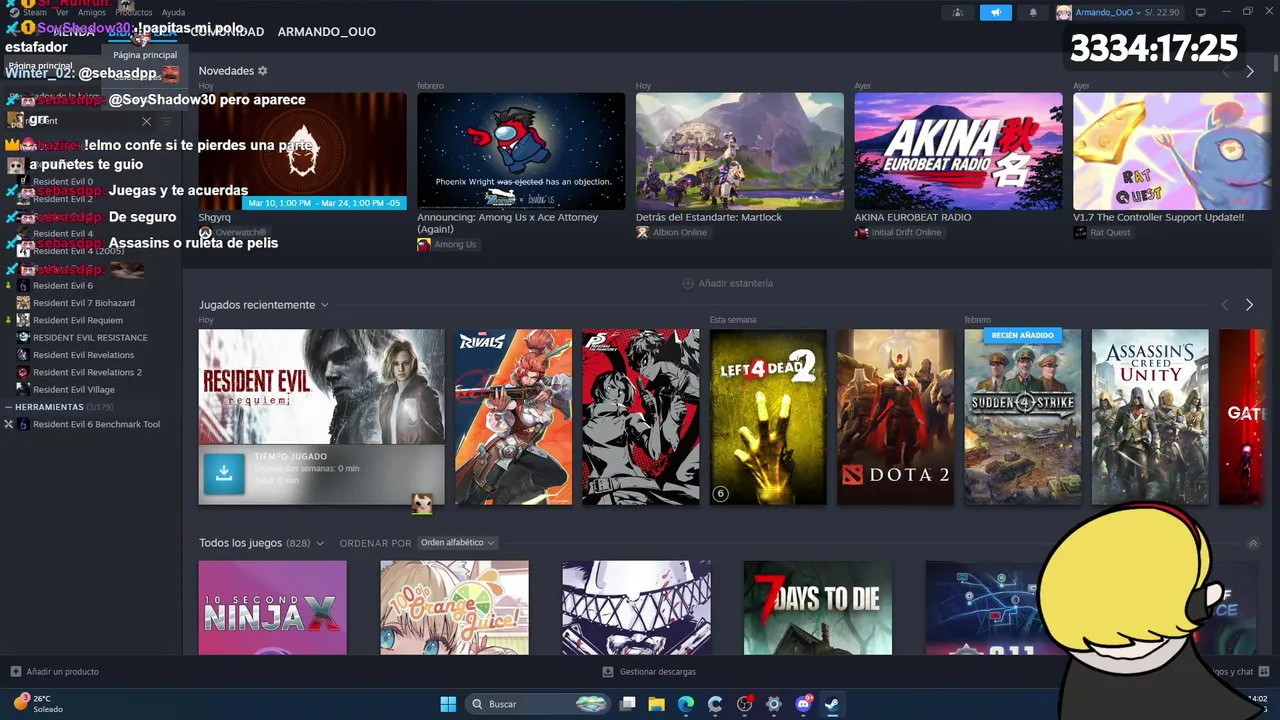Open the friends activity icon in the top bar
Image resolution: width=1280 pixels, height=720 pixels.
click(958, 12)
